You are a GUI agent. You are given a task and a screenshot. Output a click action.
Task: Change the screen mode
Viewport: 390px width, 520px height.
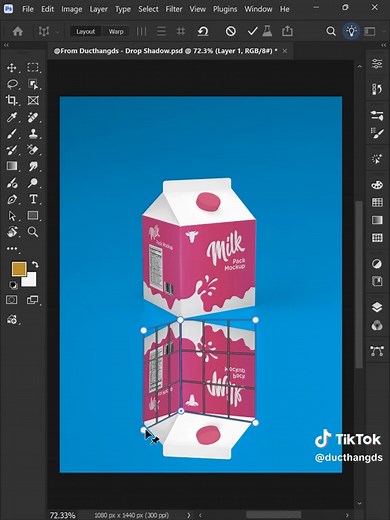click(33, 299)
